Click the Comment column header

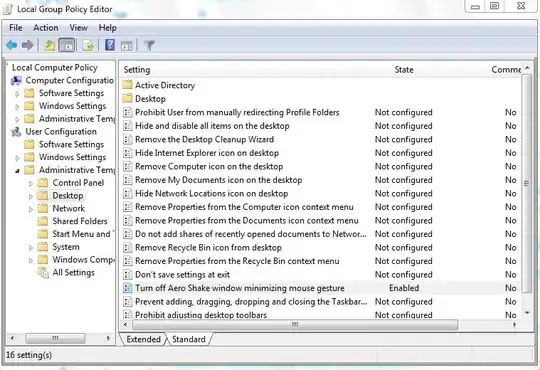506,70
